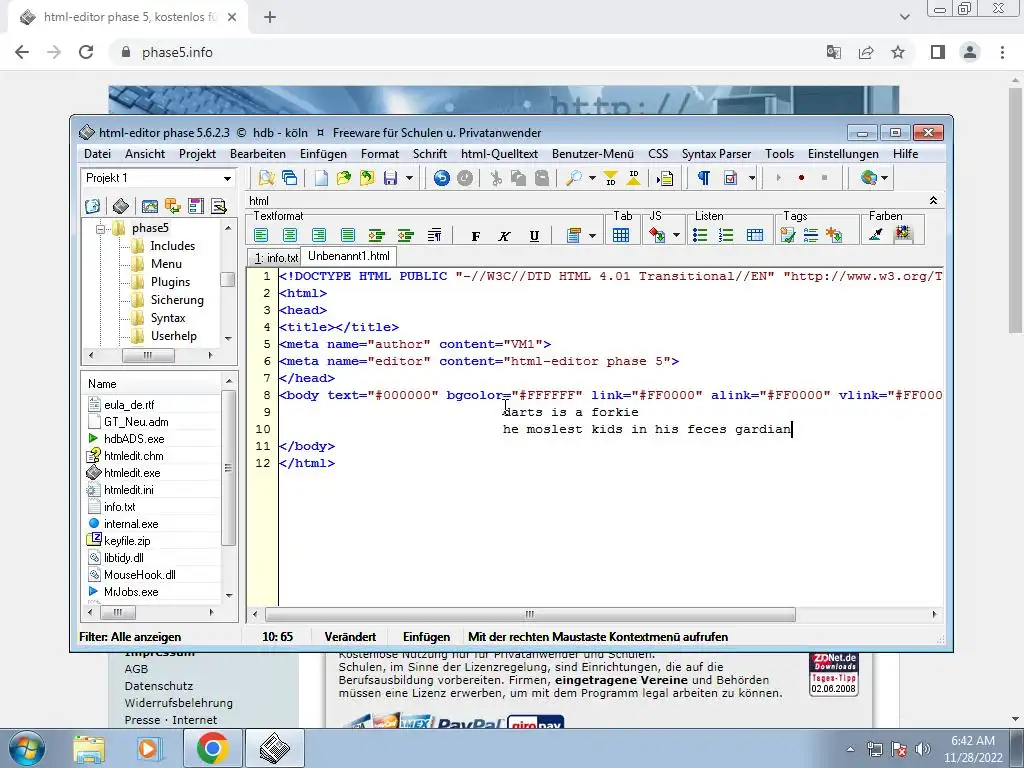This screenshot has height=768, width=1024.
Task: Click the Widerrufsbelehrung link on the webpage
Action: point(179,703)
